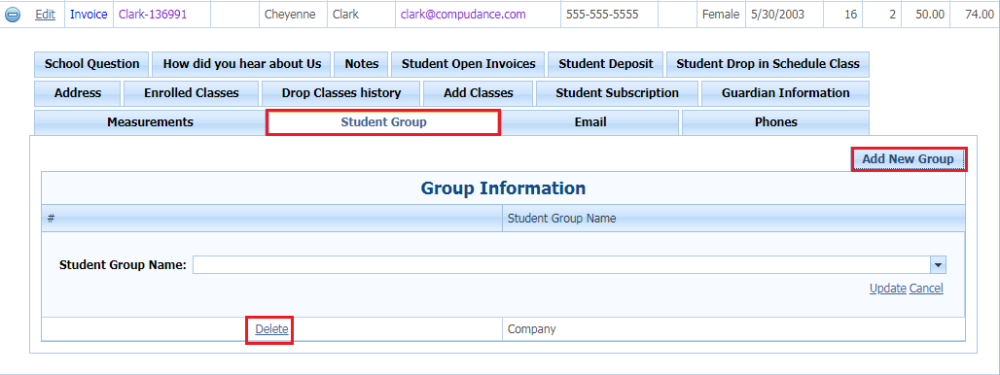Click the Add New Group button
1000x375 pixels.
click(908, 159)
